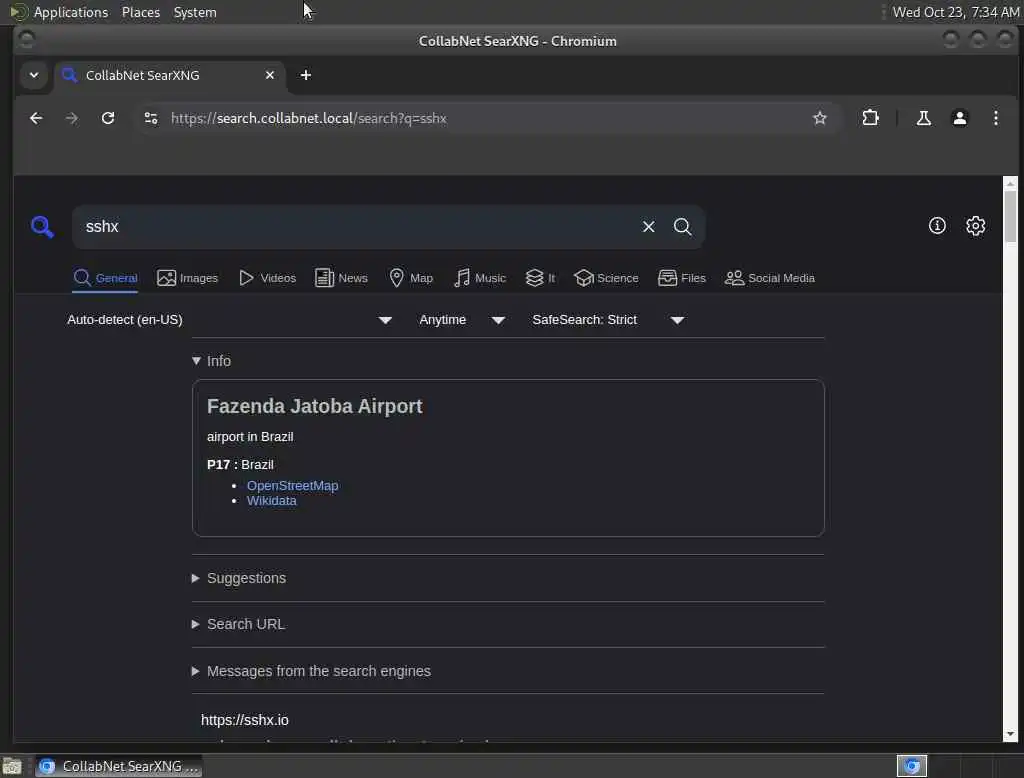Expand Messages from the search engines

click(312, 672)
